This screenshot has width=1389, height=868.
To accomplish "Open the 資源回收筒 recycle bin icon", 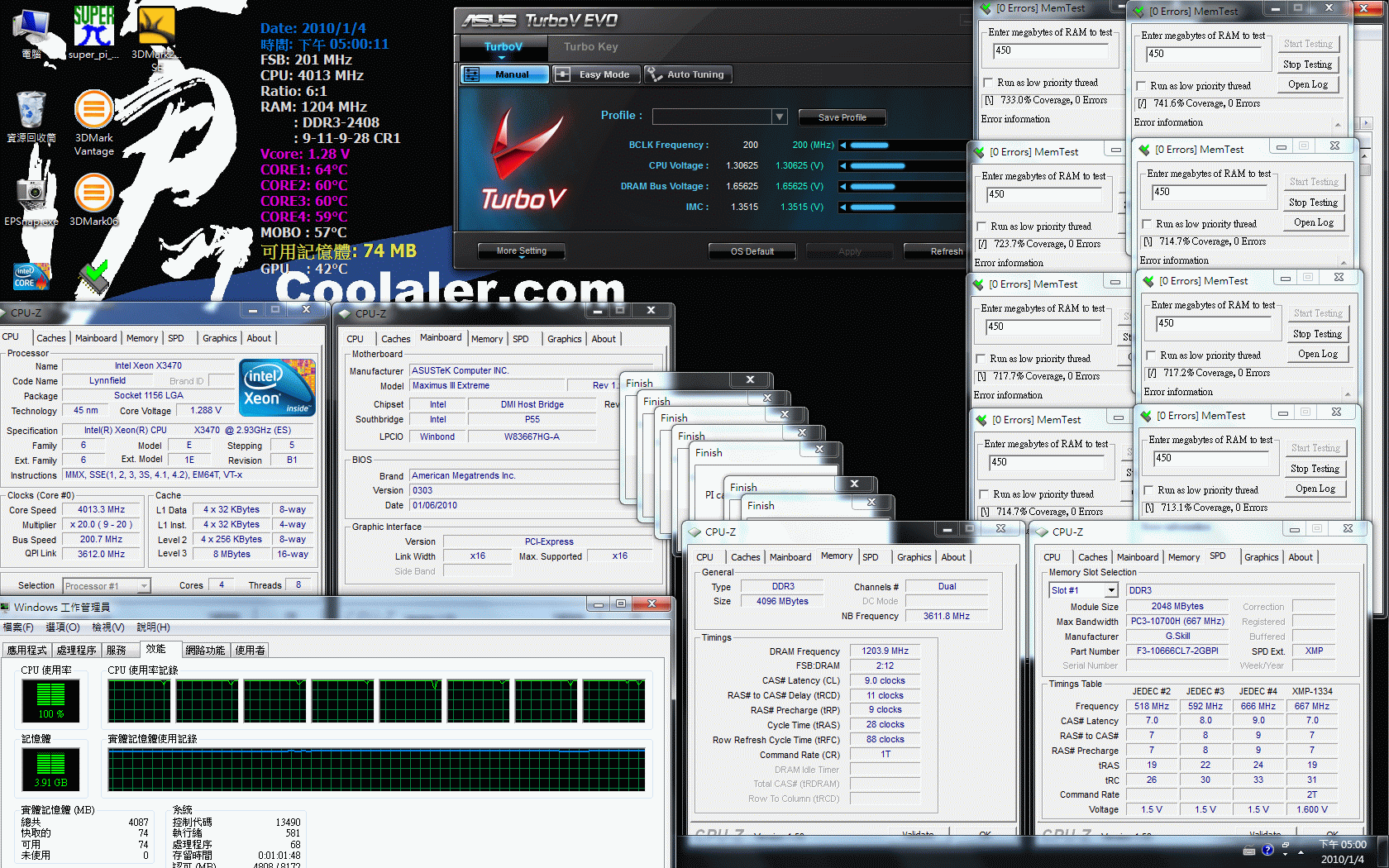I will tap(31, 117).
